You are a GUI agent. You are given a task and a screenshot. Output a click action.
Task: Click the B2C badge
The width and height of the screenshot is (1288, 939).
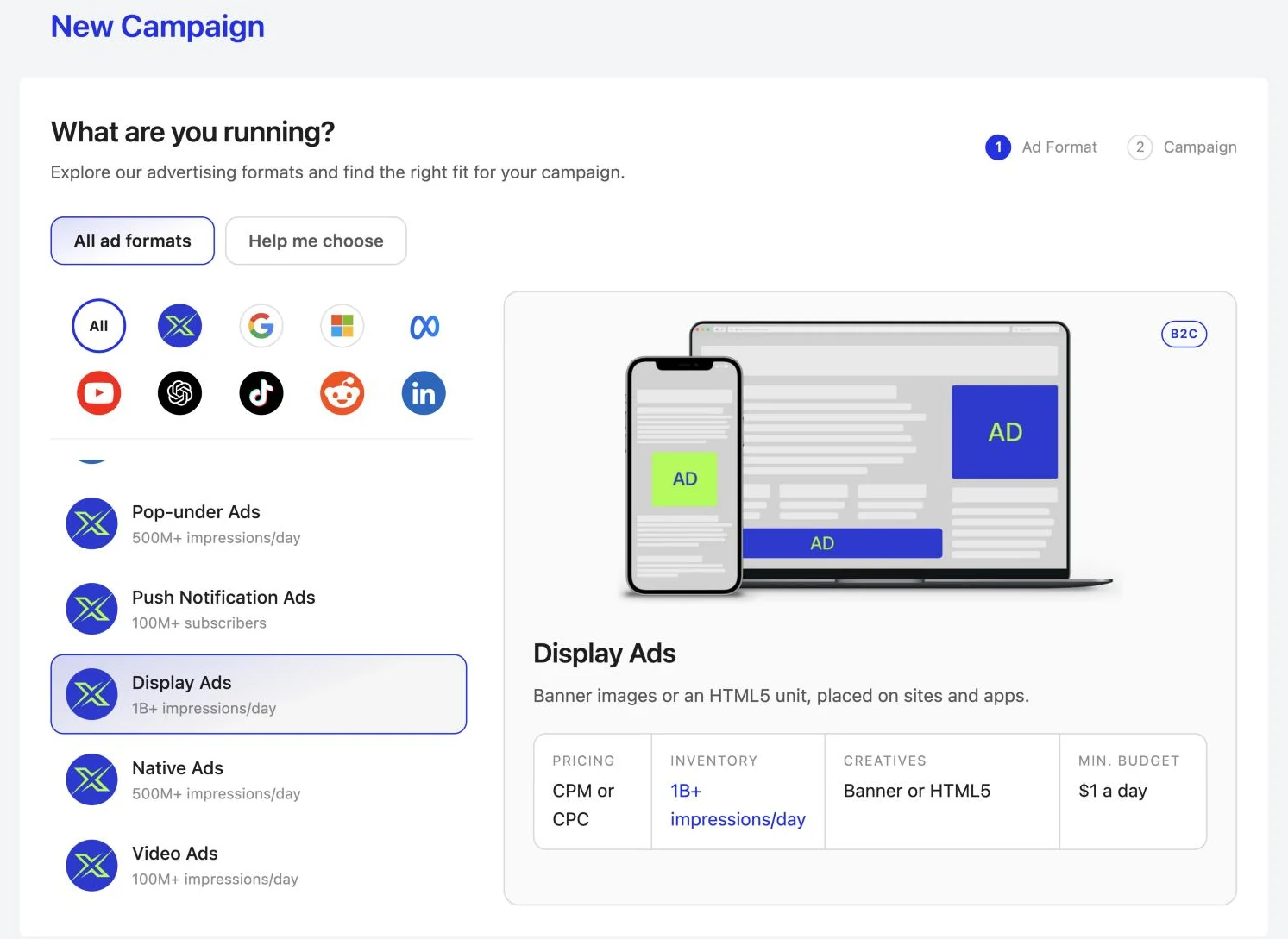click(1184, 334)
